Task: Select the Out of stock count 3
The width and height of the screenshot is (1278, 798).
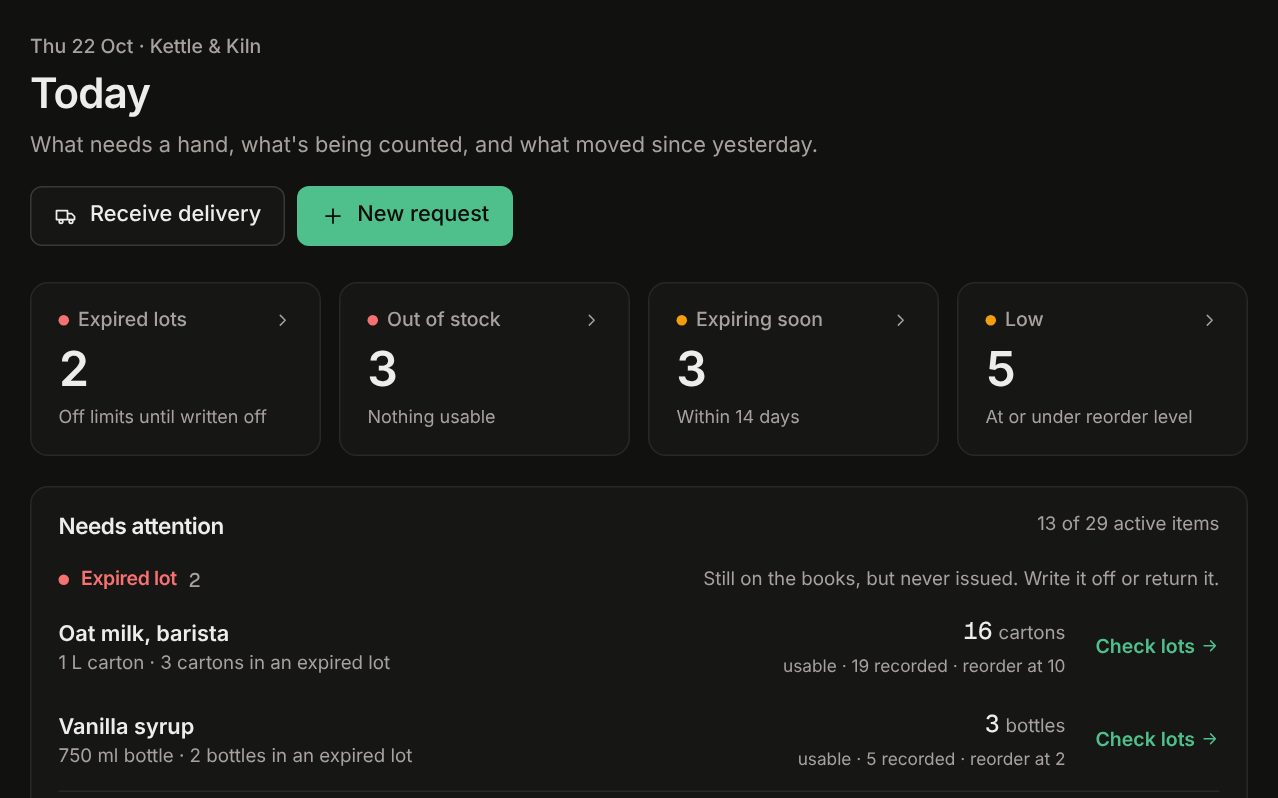Action: [x=382, y=370]
